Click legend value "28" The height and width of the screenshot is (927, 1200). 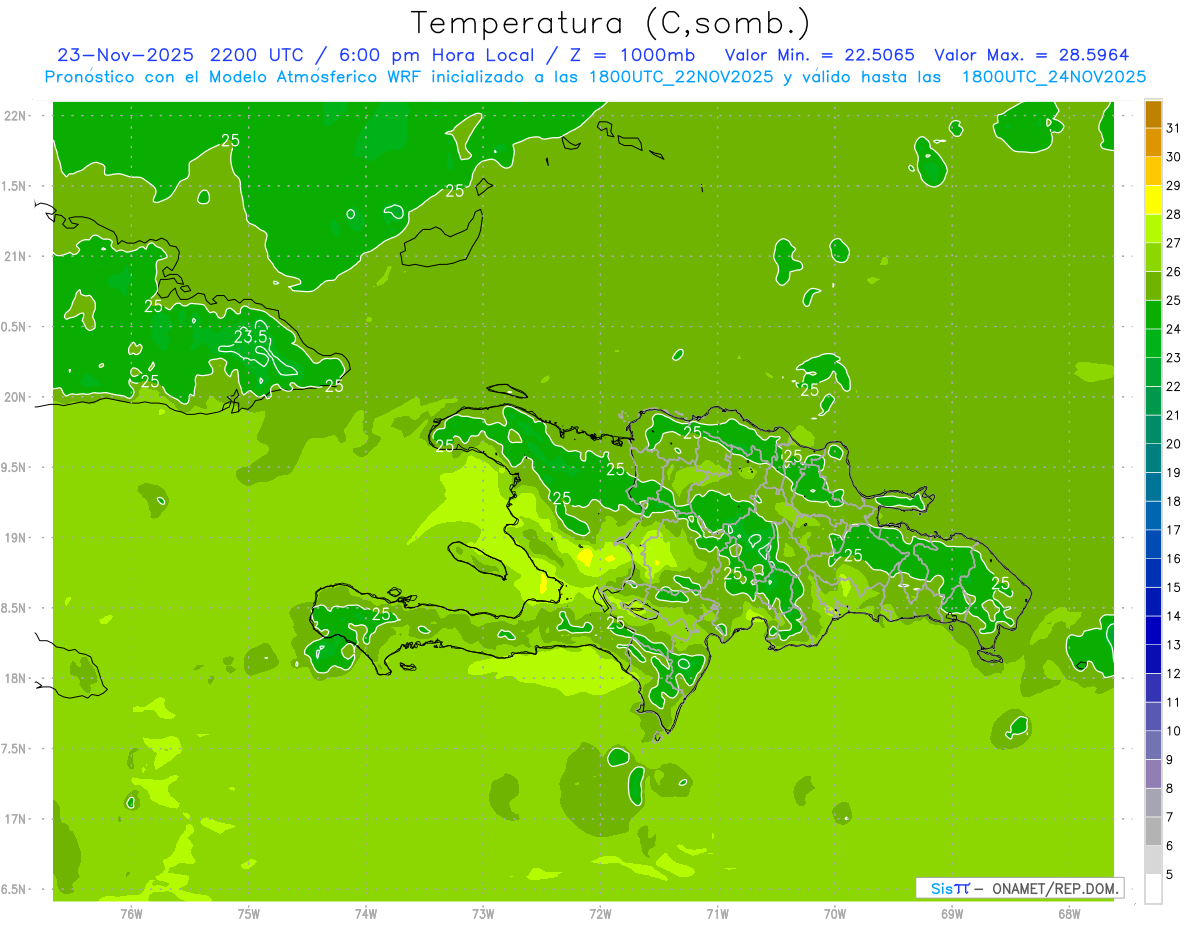[x=1173, y=214]
